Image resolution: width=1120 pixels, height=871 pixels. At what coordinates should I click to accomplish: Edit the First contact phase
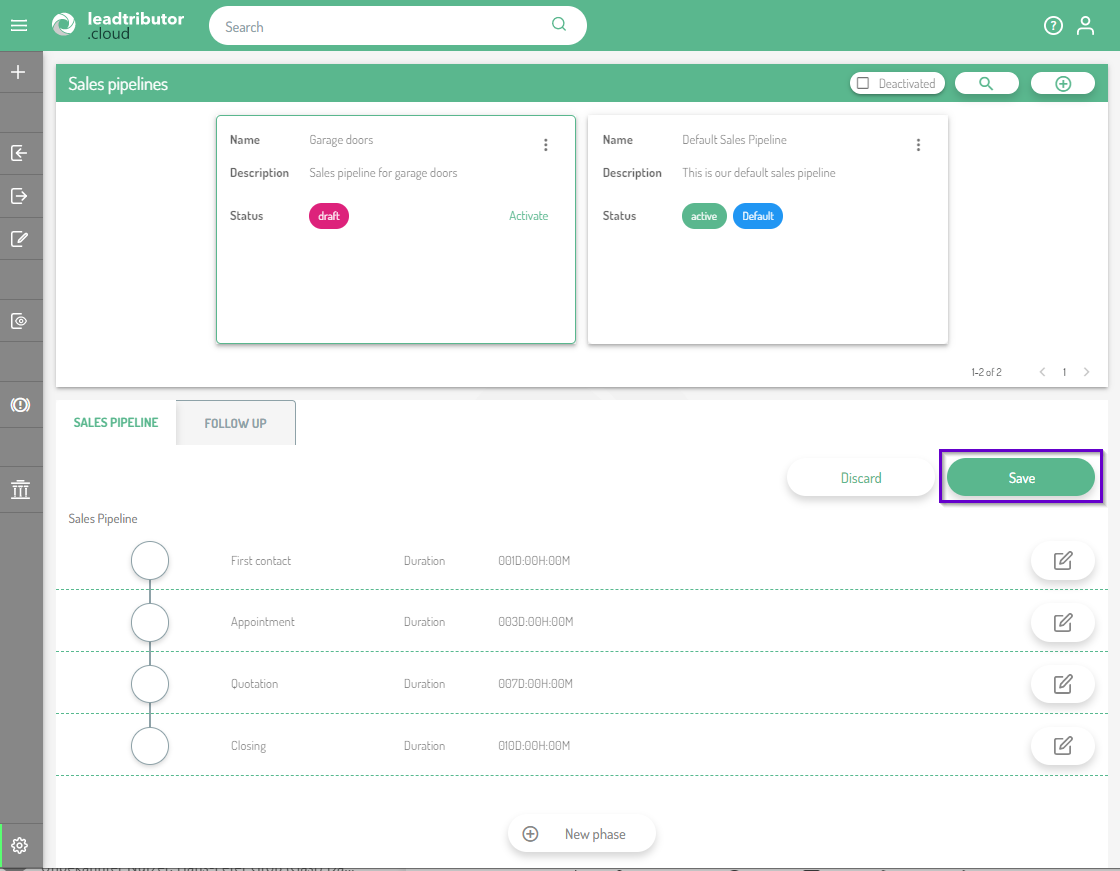1062,561
